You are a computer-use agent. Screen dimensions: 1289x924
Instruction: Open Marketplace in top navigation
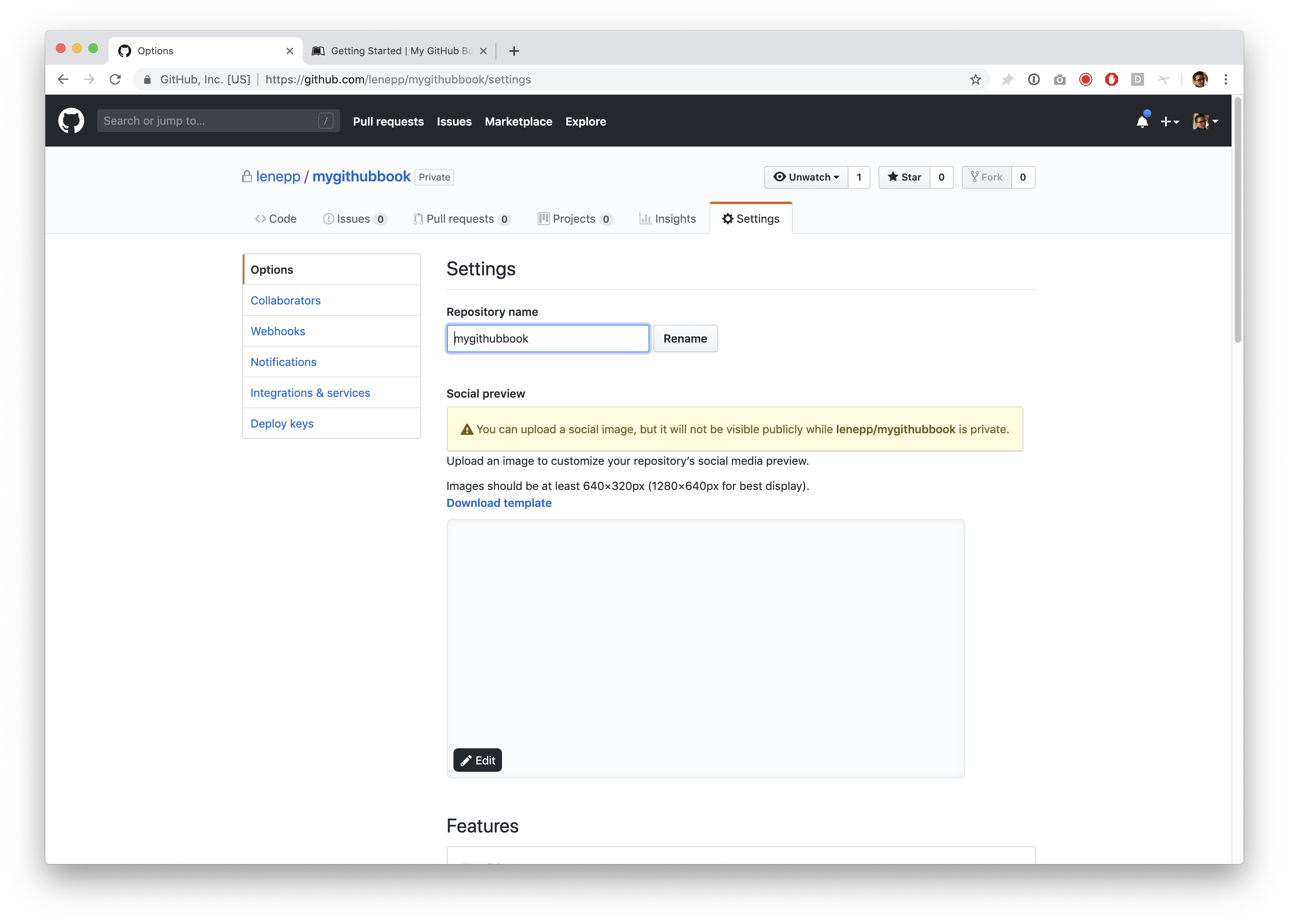[x=518, y=121]
